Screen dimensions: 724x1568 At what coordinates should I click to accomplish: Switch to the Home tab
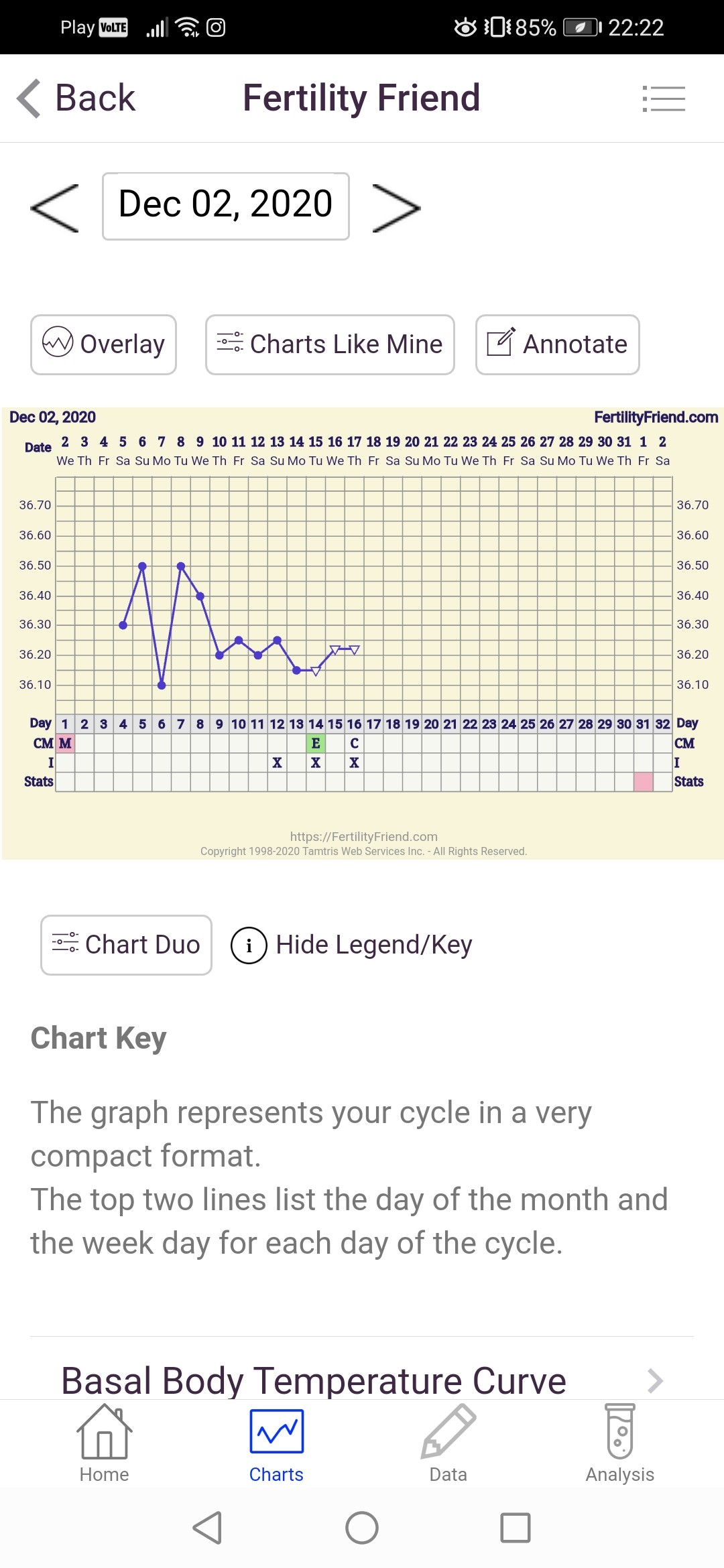pyautogui.click(x=104, y=1444)
